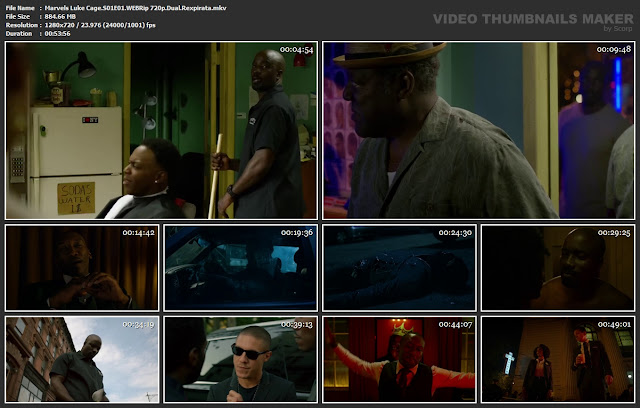640x408 pixels.
Task: Open the frame at 00:14:42
Action: coord(82,268)
